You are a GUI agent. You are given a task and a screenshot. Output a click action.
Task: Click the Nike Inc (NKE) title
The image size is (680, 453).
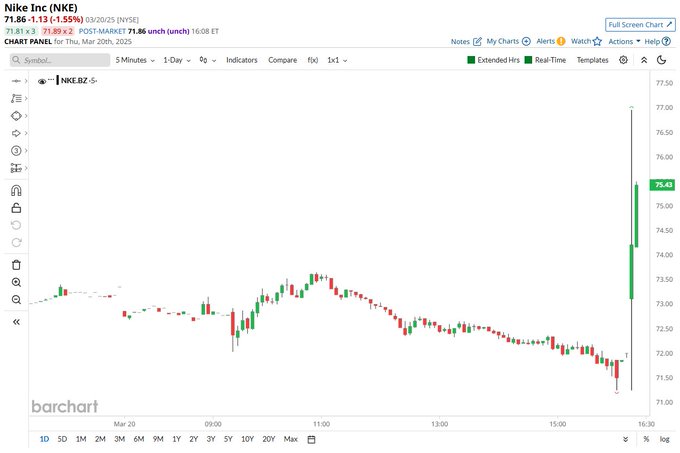click(x=41, y=8)
